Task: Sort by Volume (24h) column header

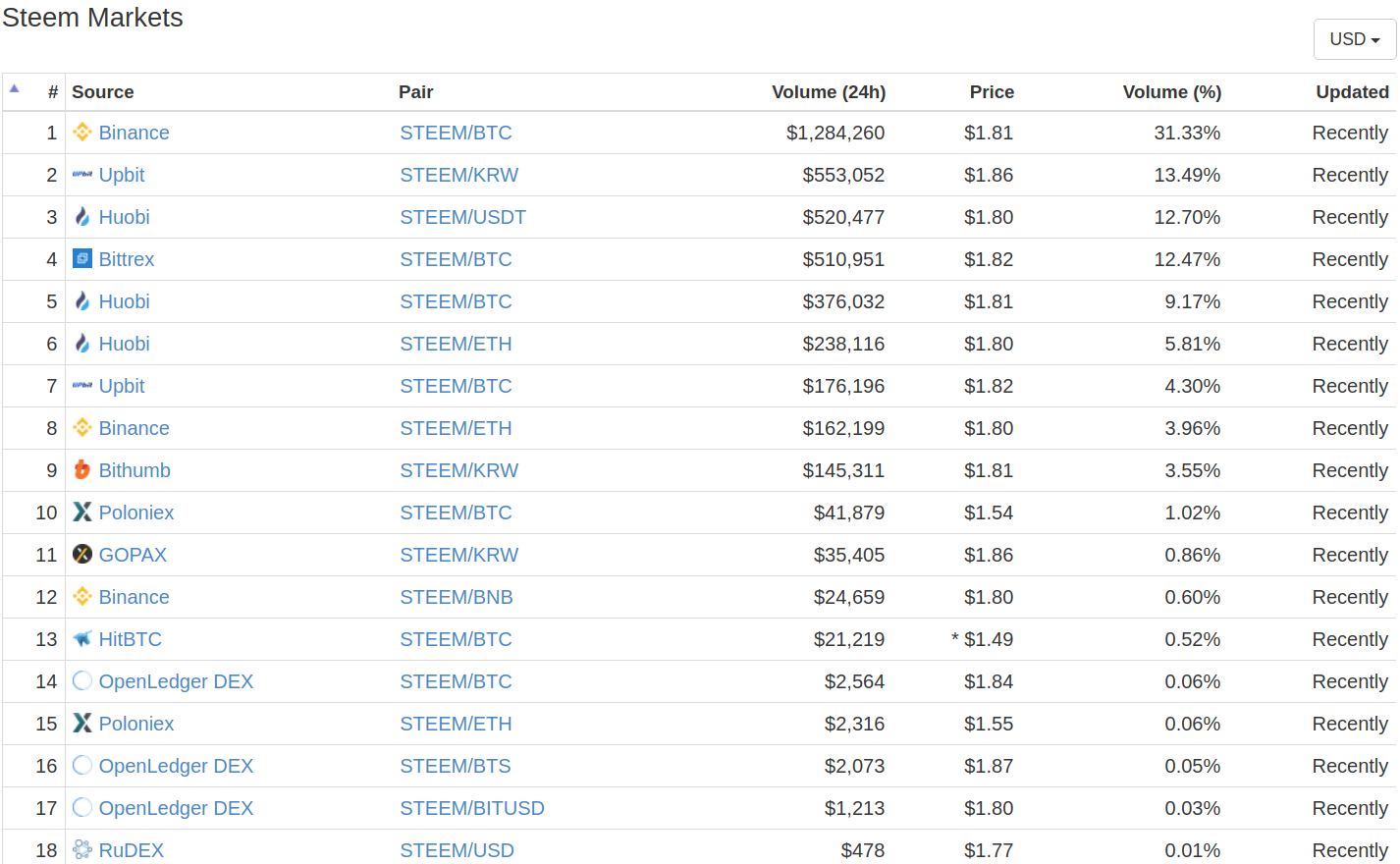Action: [x=829, y=92]
